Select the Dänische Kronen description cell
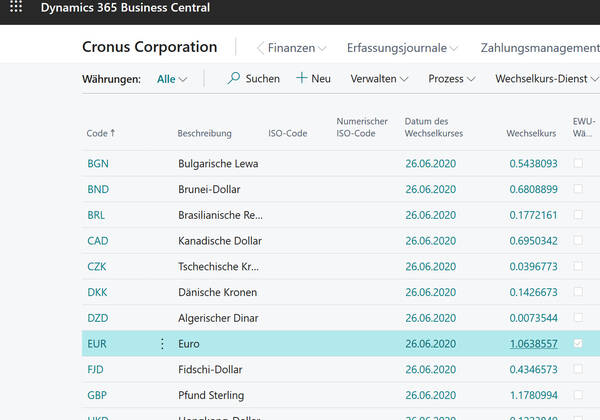 tap(218, 292)
